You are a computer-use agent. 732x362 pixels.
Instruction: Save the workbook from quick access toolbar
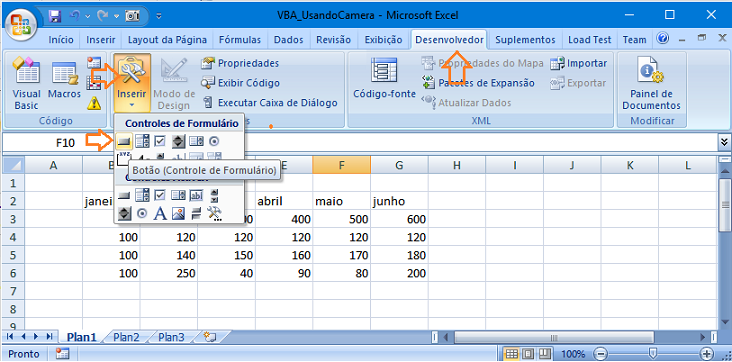pyautogui.click(x=55, y=16)
